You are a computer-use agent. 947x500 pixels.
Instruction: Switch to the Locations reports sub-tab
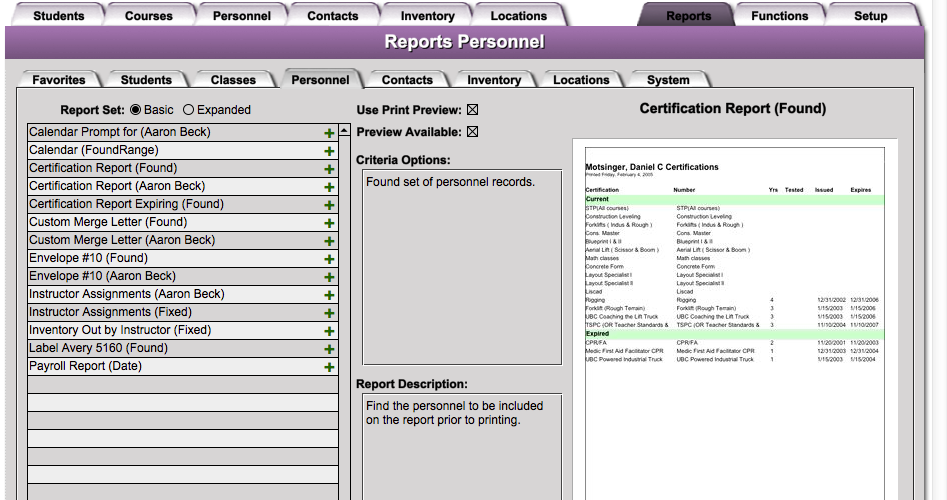click(581, 80)
